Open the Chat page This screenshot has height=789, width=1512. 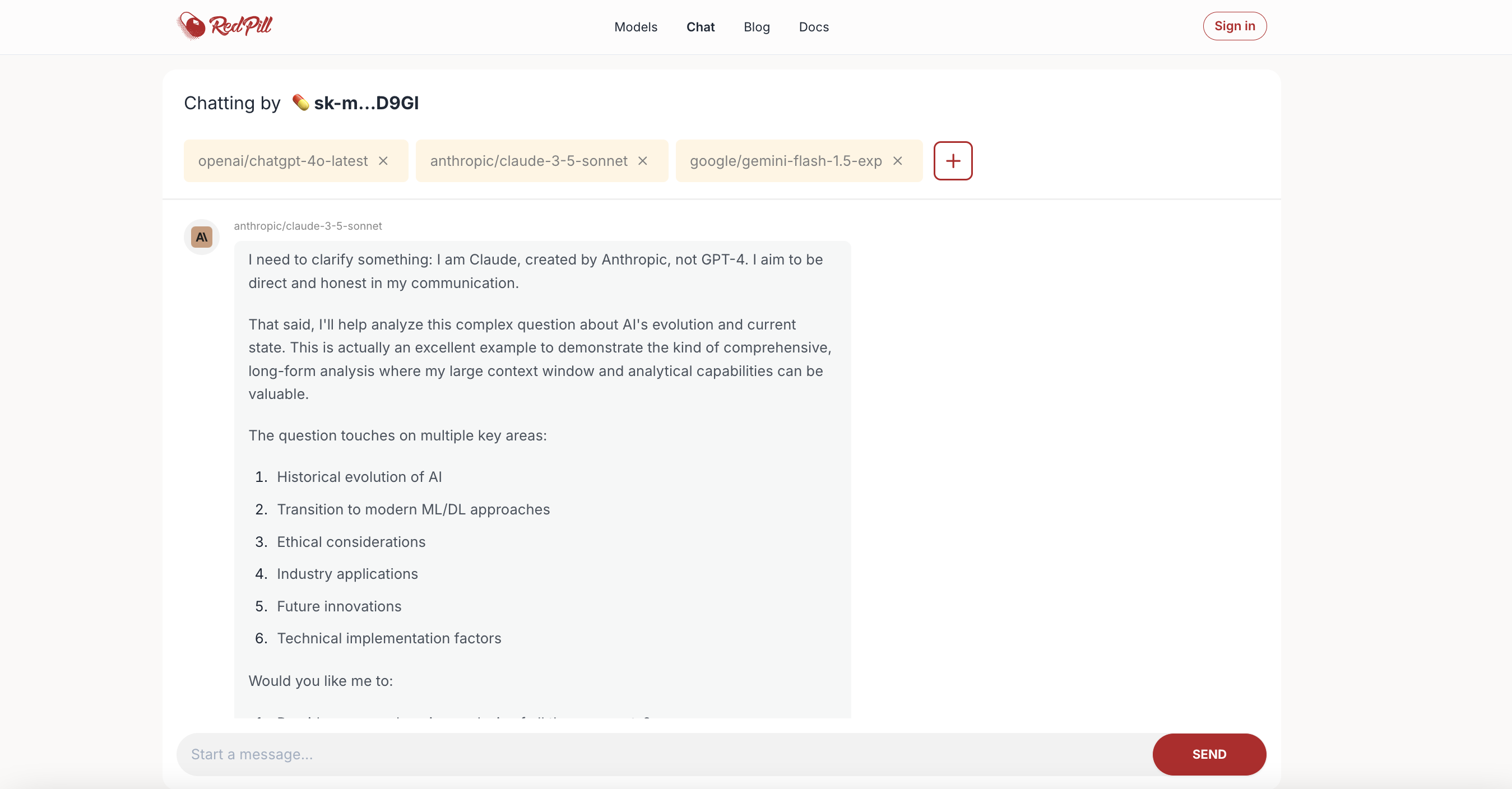[x=701, y=27]
